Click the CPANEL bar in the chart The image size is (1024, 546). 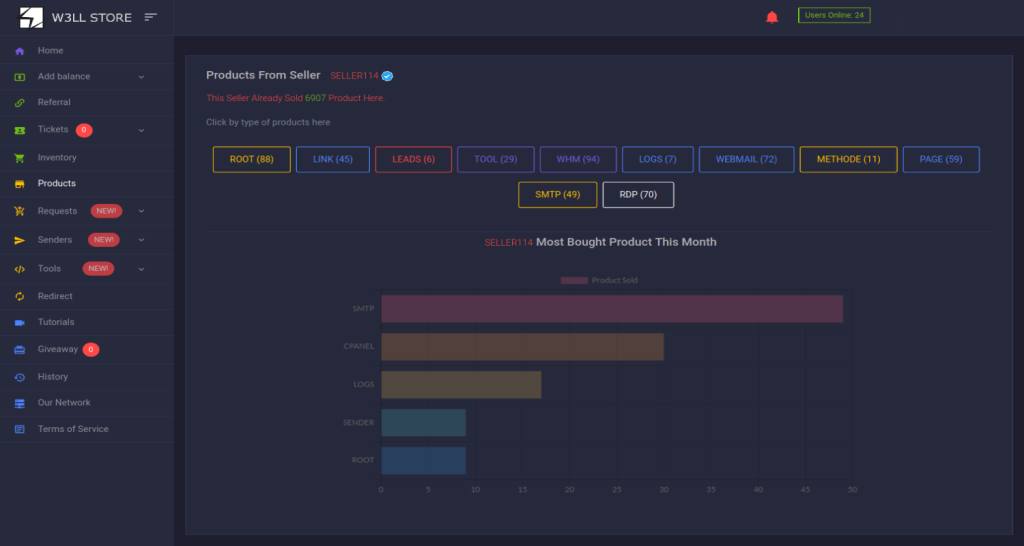pos(522,347)
